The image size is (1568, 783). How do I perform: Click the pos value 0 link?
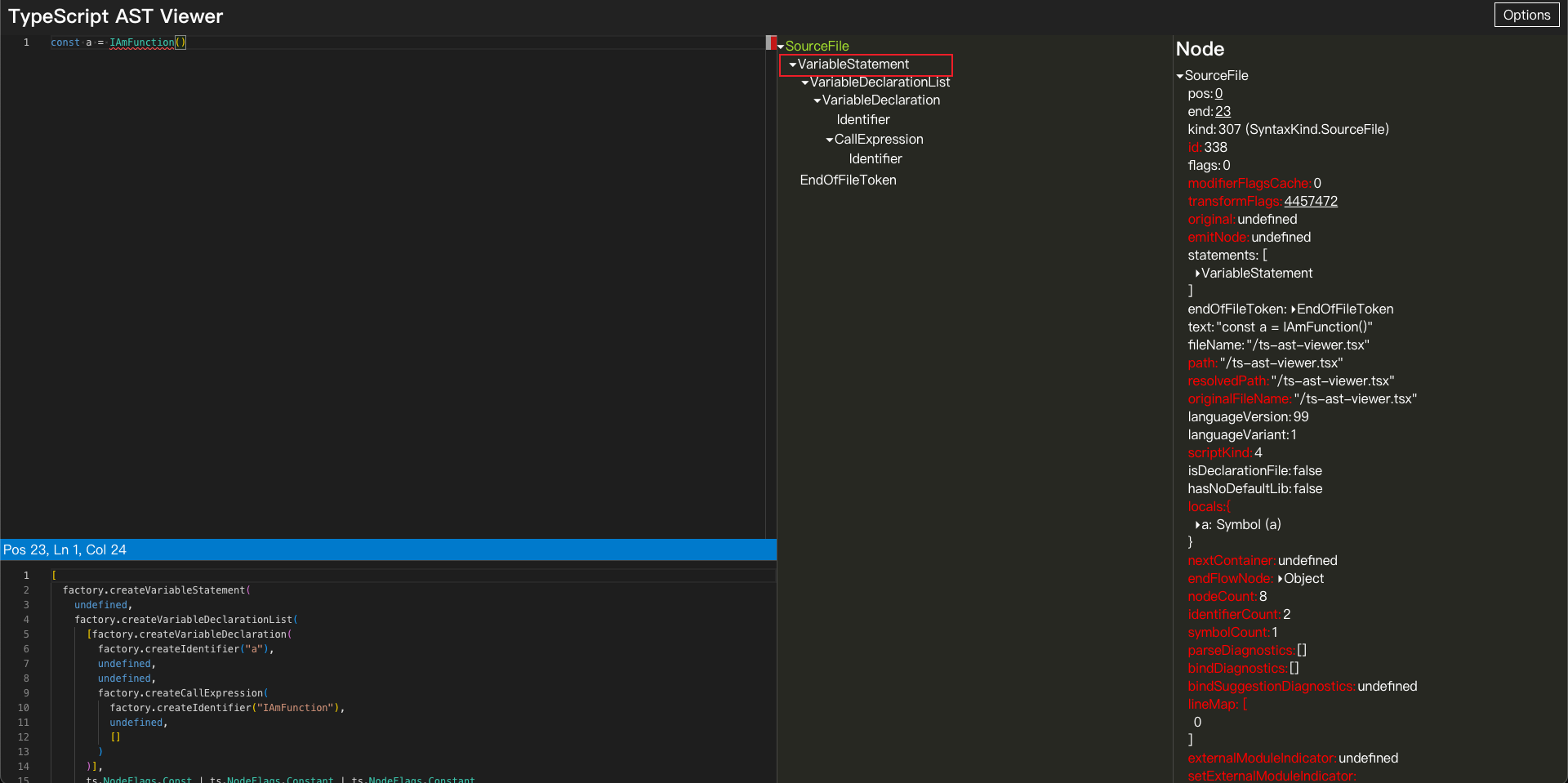point(1218,94)
